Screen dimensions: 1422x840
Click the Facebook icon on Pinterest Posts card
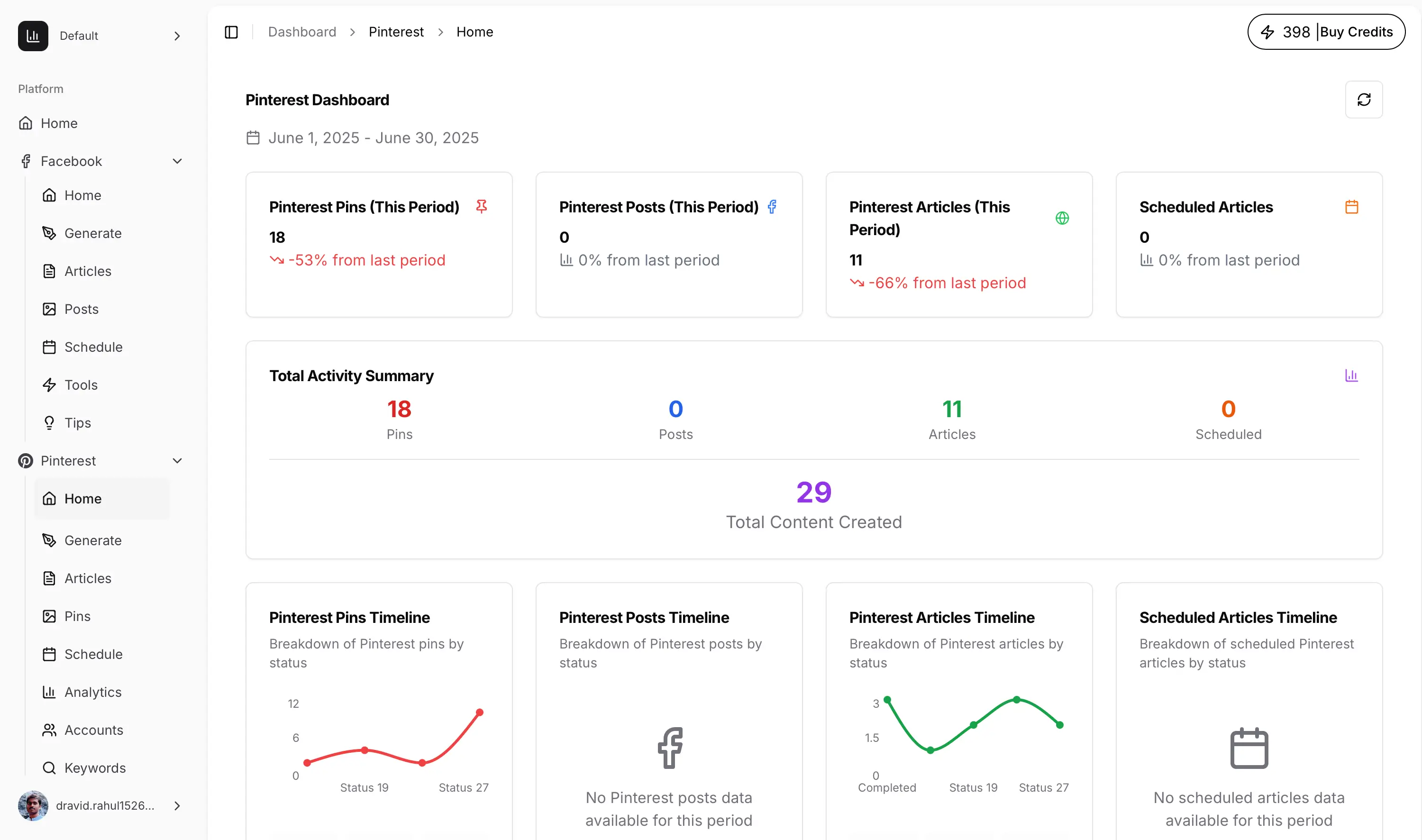pos(772,207)
